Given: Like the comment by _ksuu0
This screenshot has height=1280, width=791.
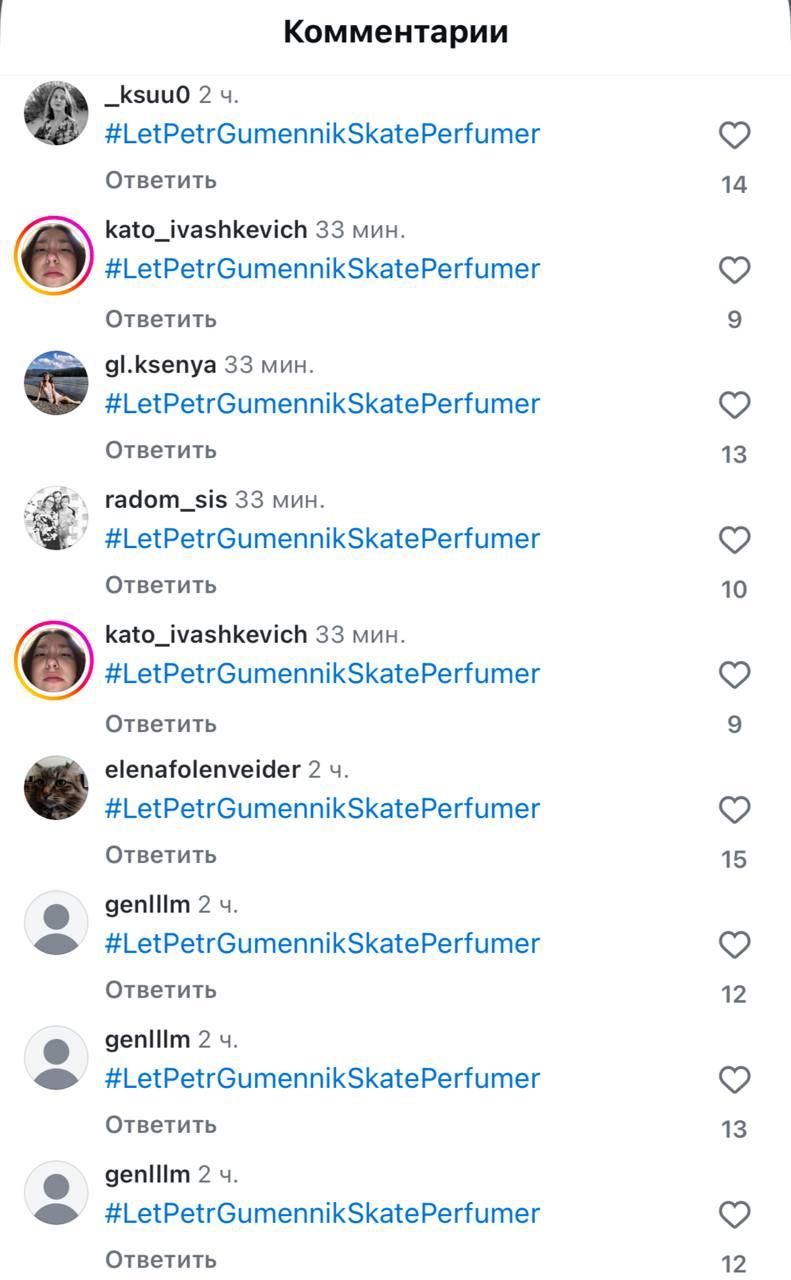Looking at the screenshot, I should click(734, 136).
